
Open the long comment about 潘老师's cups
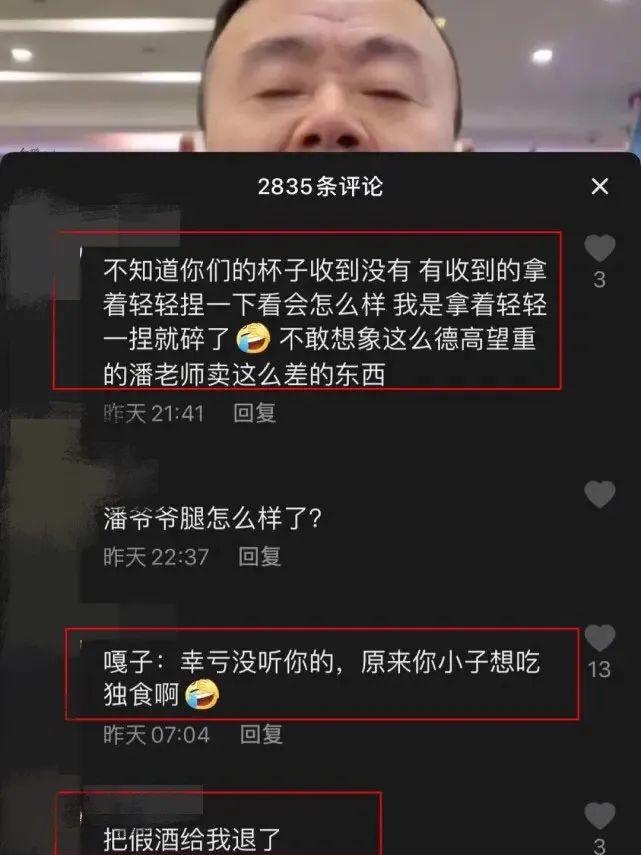point(325,323)
